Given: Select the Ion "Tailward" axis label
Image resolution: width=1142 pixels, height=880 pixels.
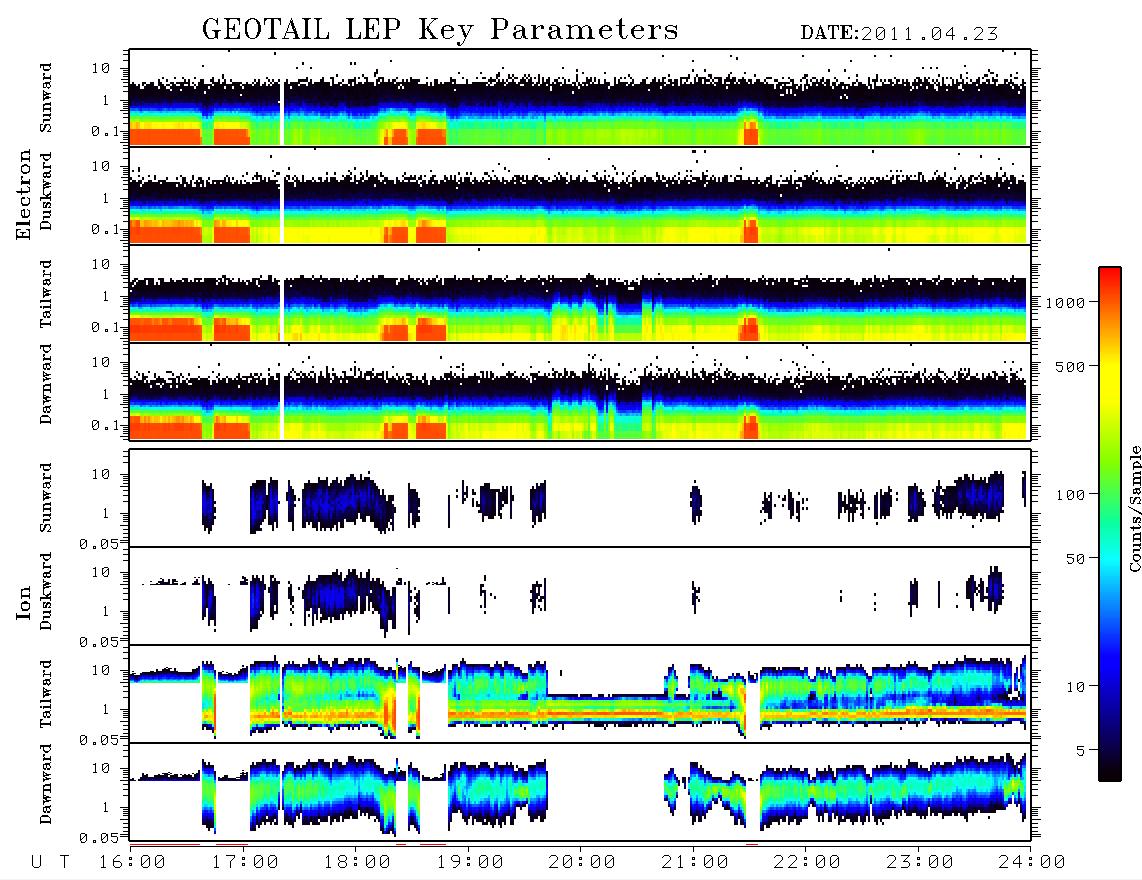Looking at the screenshot, I should tap(46, 694).
